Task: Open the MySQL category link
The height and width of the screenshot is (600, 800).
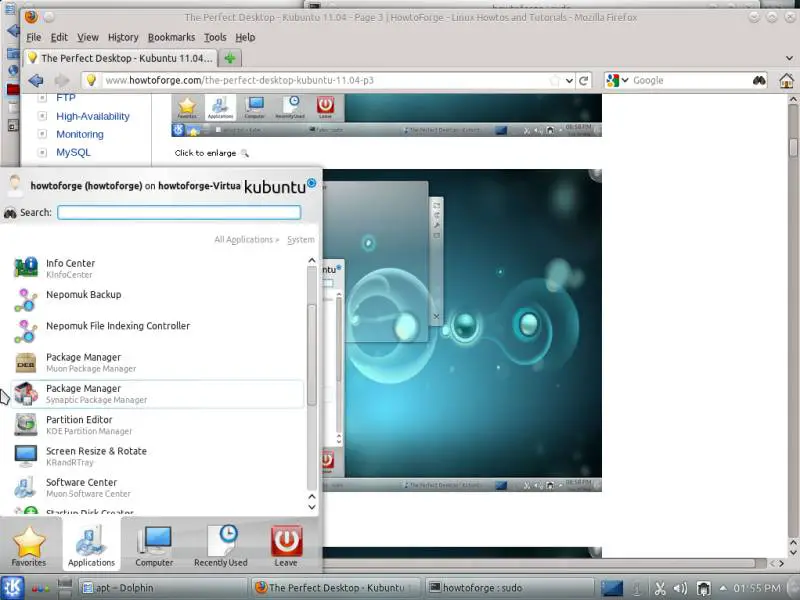Action: [73, 152]
